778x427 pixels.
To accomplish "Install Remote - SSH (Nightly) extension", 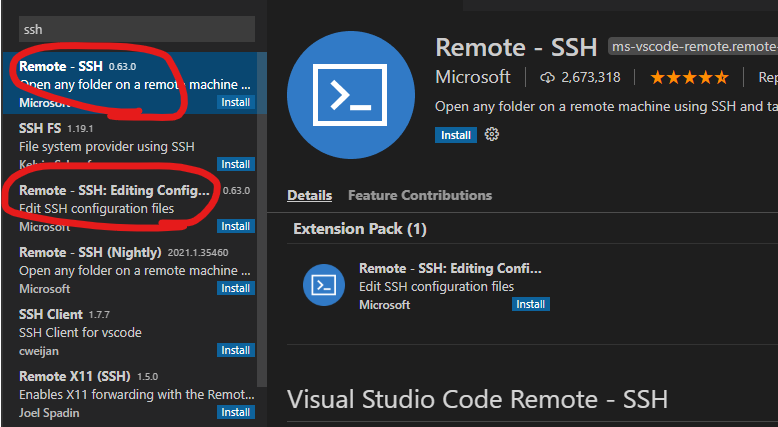I will (236, 288).
